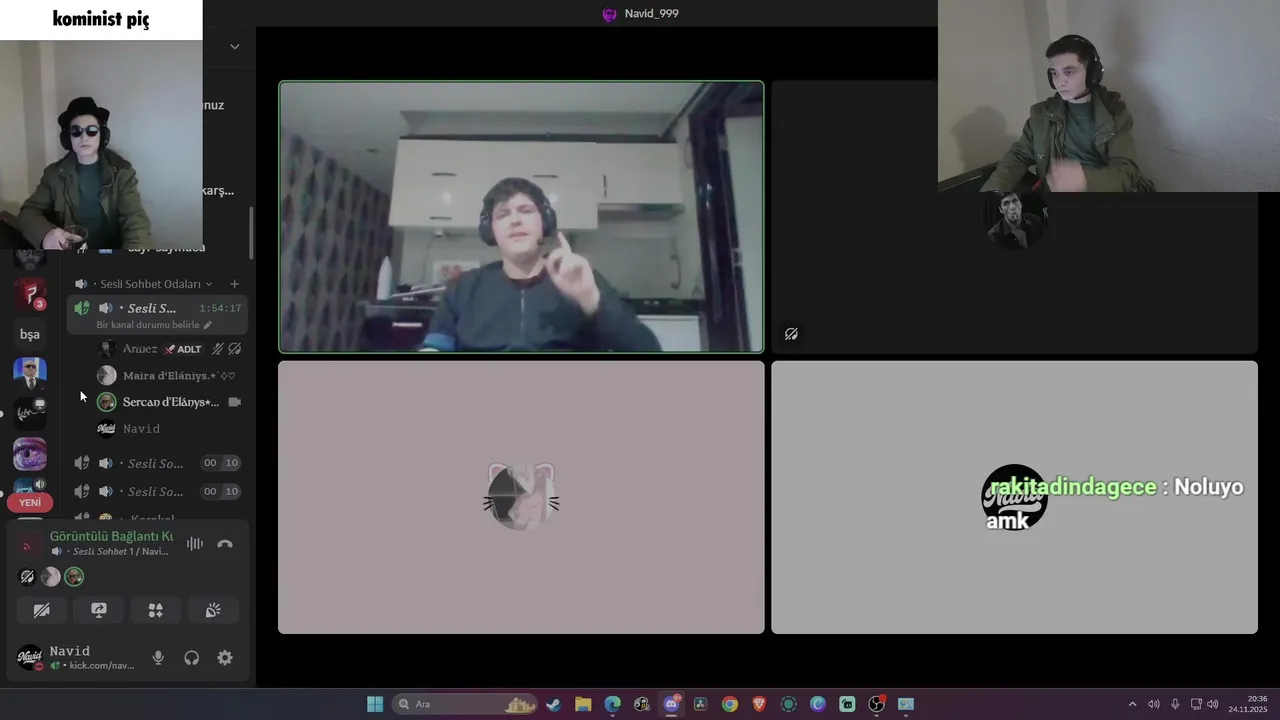Click the system tray microphone icon
The image size is (1280, 720).
(x=1175, y=704)
